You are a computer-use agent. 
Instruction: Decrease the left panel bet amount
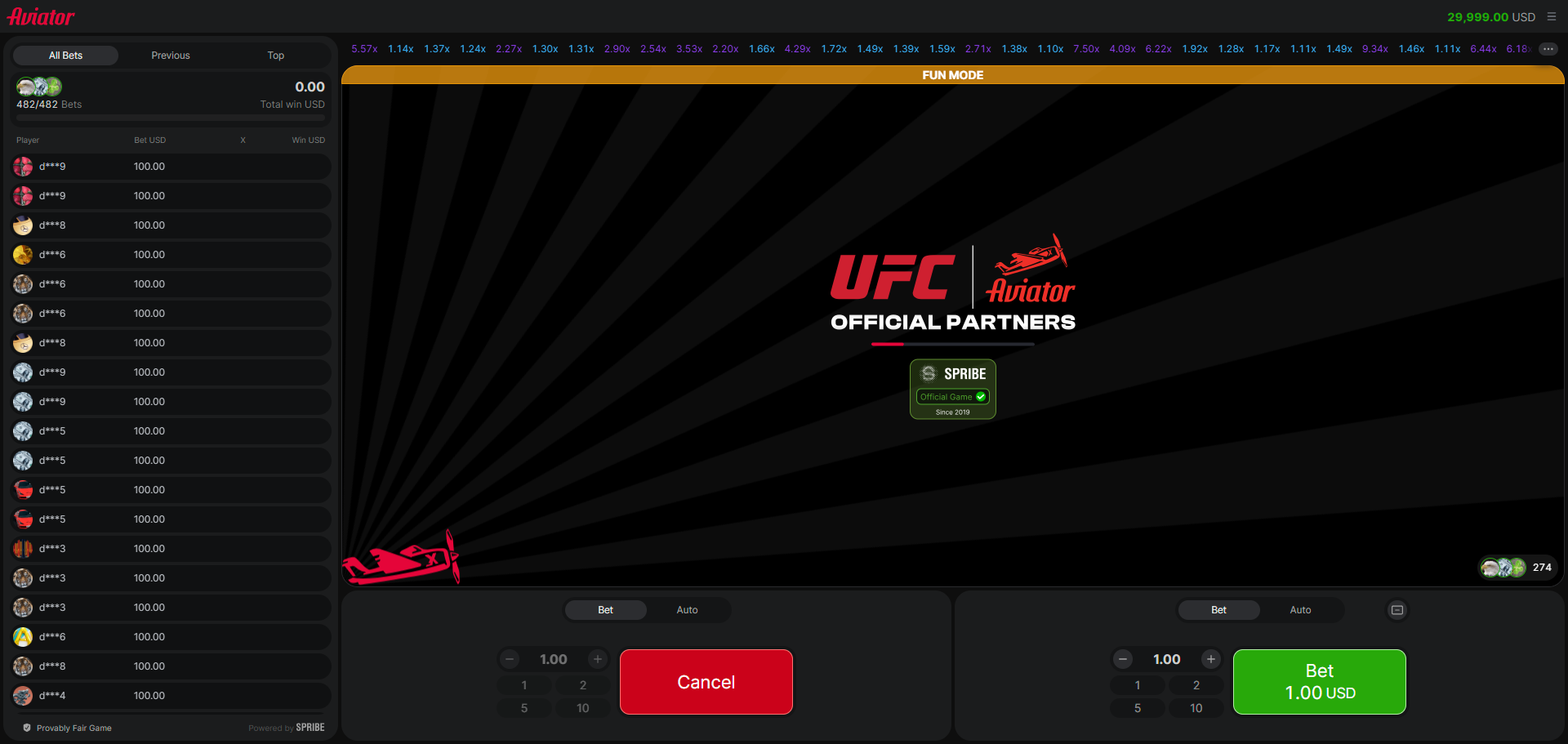510,659
